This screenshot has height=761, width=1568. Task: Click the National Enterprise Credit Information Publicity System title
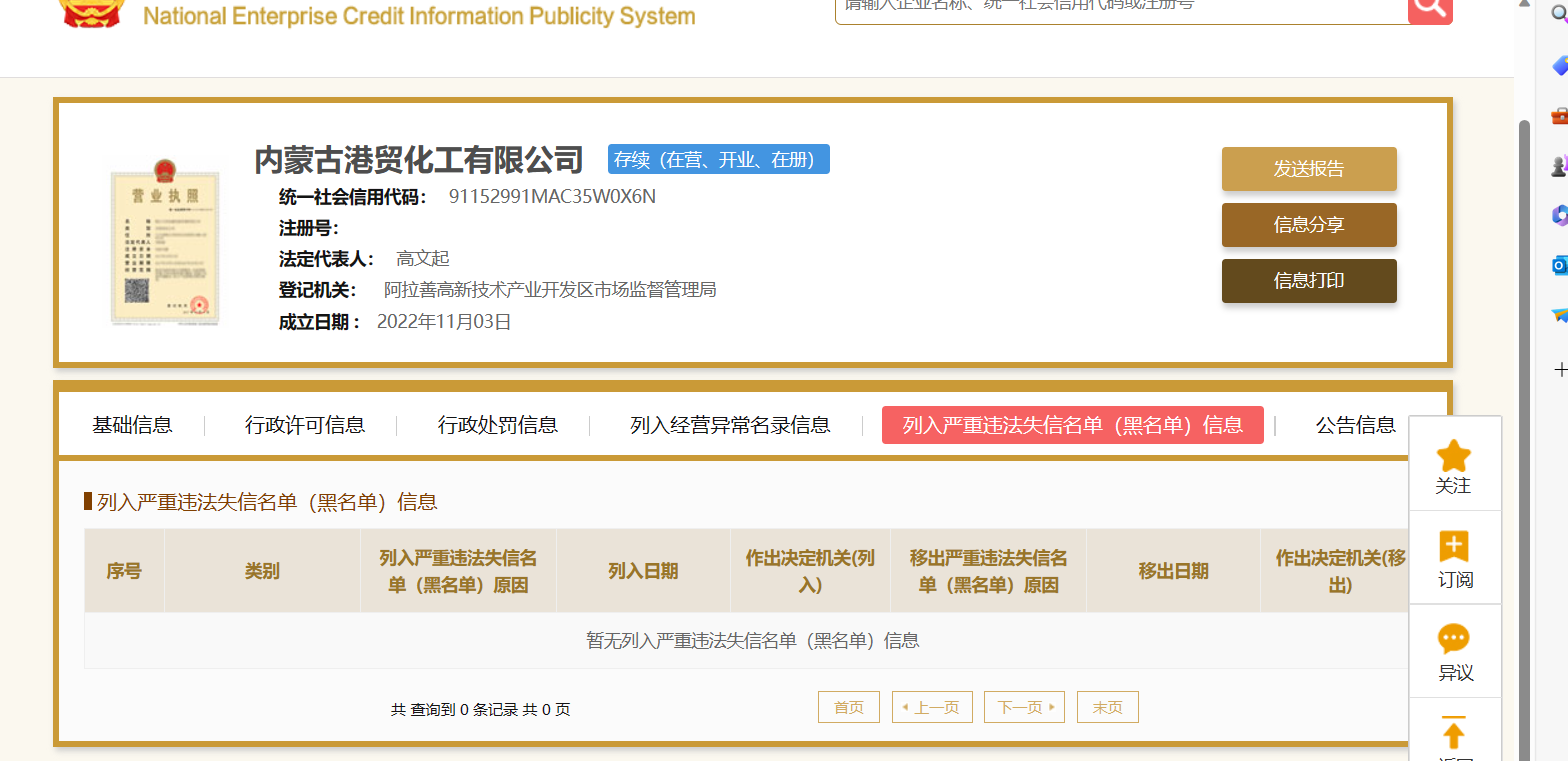pos(419,16)
